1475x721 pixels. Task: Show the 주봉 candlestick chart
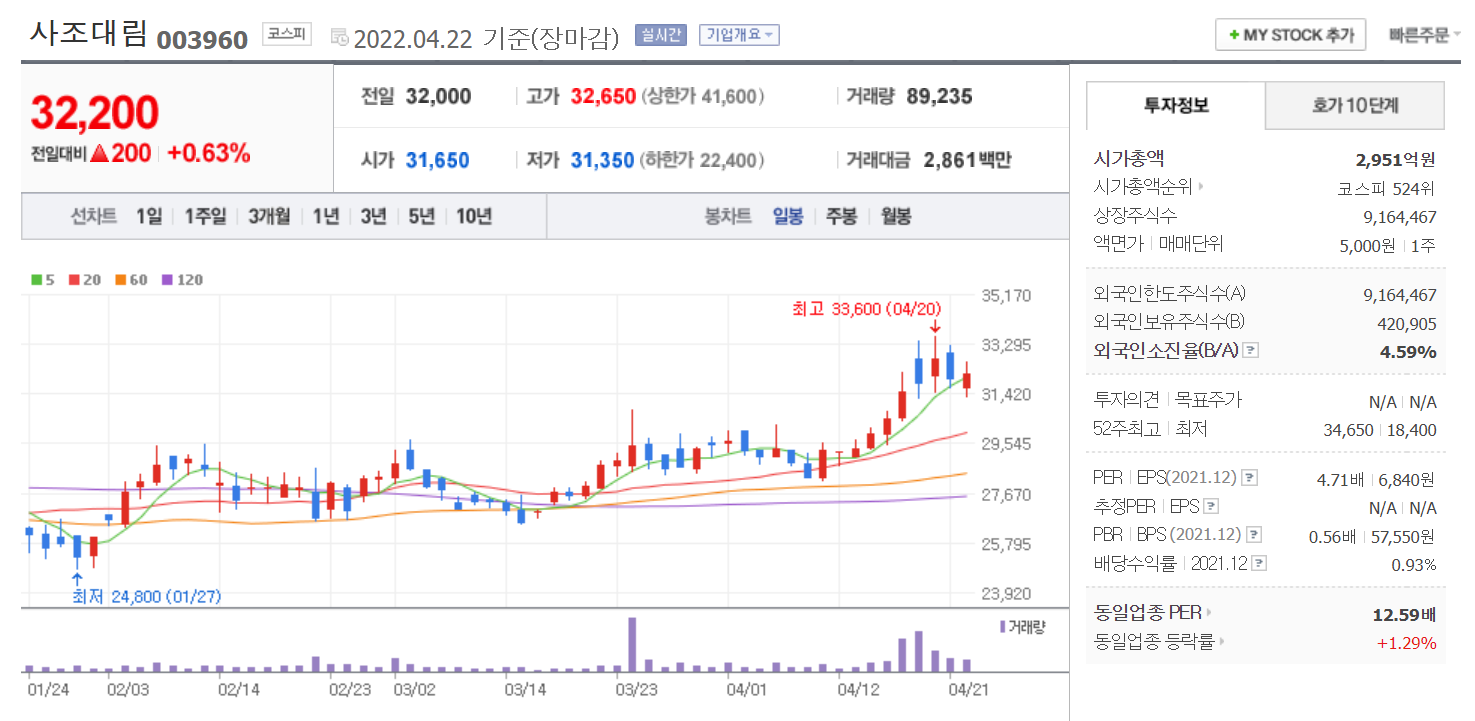(x=841, y=216)
